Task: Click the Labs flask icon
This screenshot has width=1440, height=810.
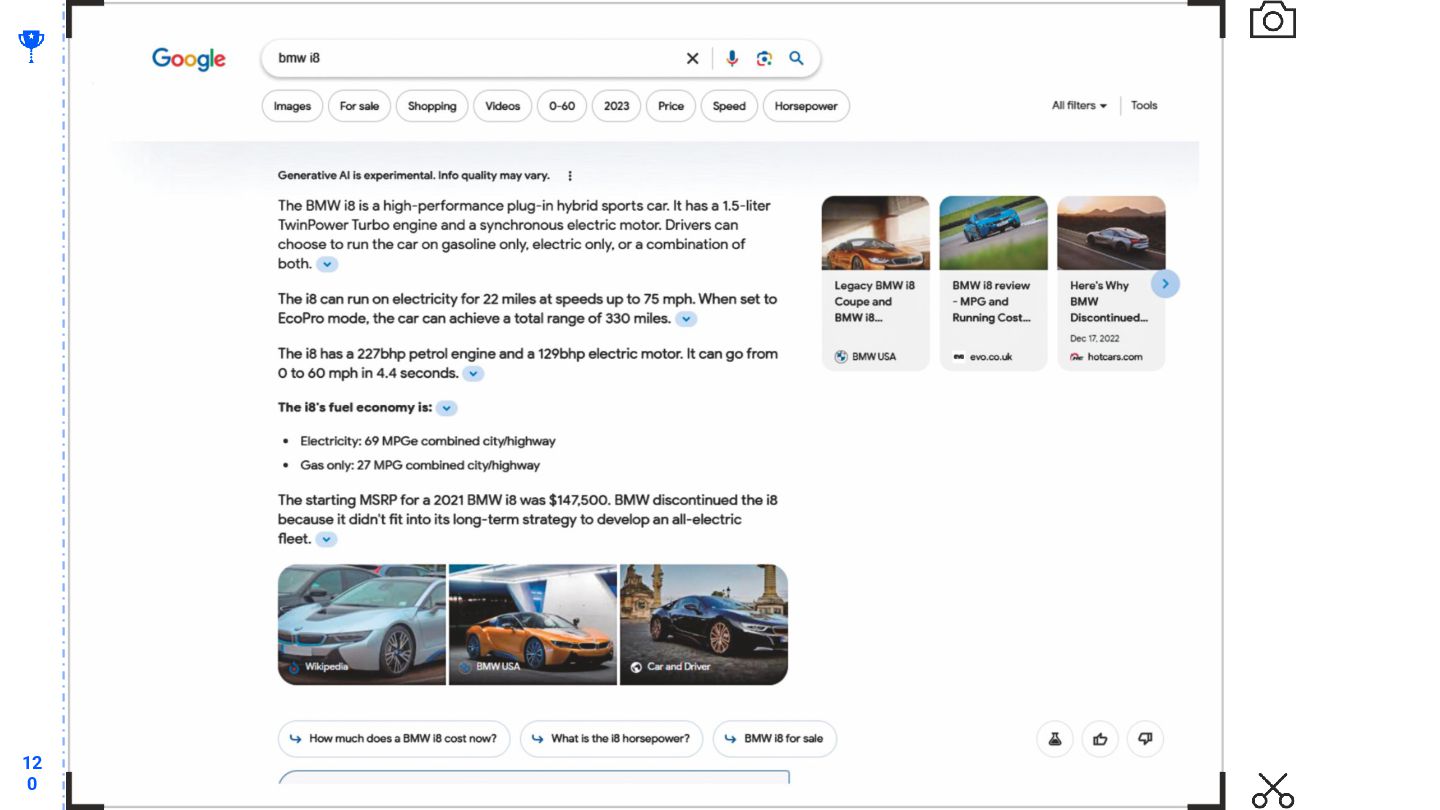Action: 1054,739
